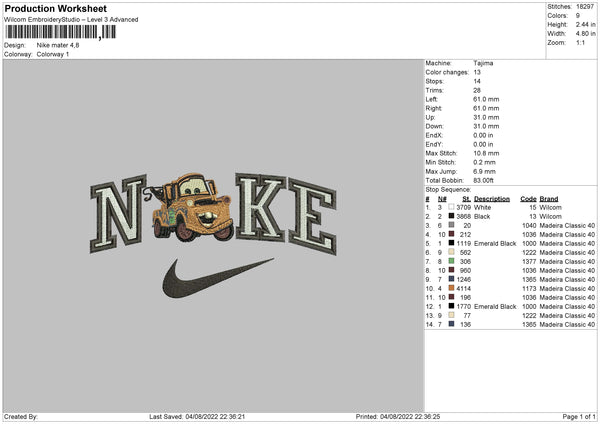Screen dimensions: 600x424
Task: Click the 'Page 1 of 1' footer text
Action: 579,416
